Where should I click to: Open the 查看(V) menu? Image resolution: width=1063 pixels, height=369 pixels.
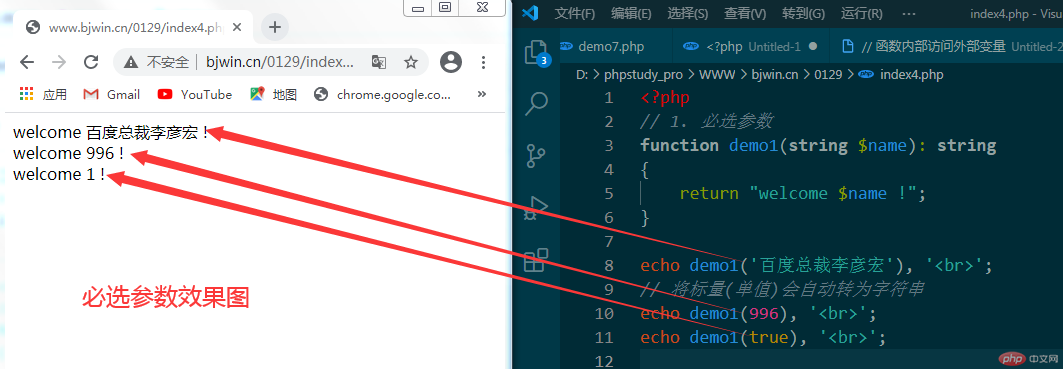745,14
